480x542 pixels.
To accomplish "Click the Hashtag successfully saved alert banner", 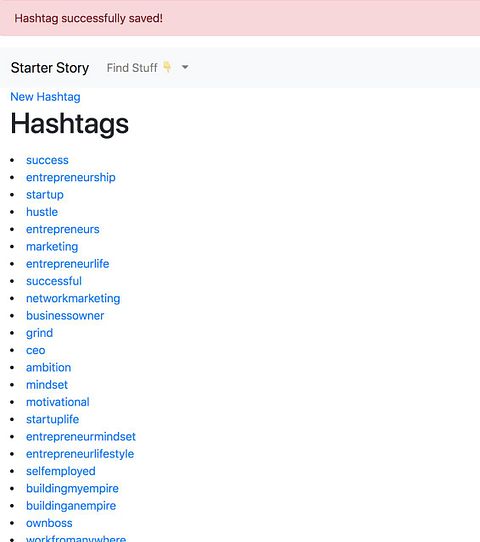I will [x=240, y=18].
